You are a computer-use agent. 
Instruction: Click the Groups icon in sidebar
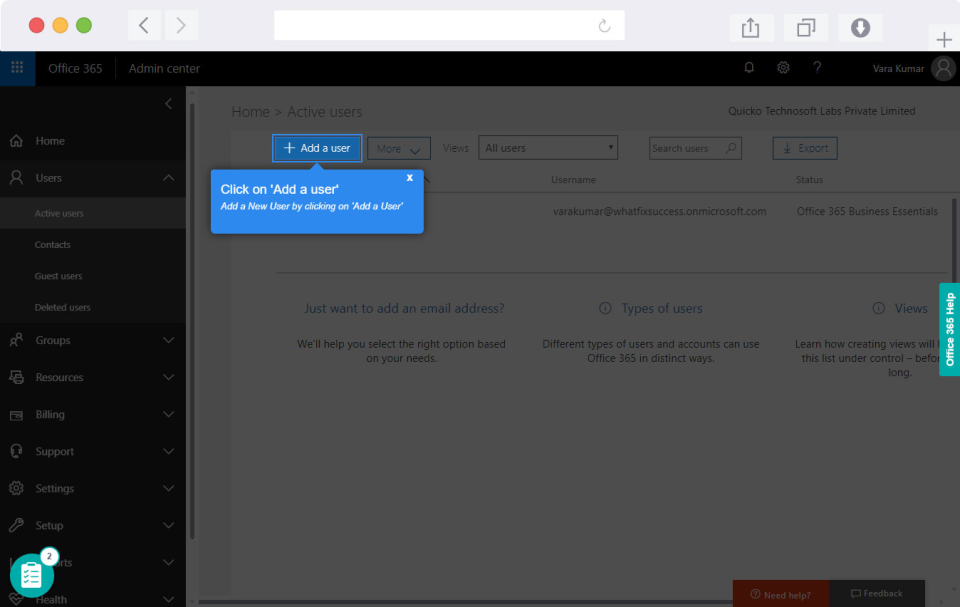(x=17, y=340)
